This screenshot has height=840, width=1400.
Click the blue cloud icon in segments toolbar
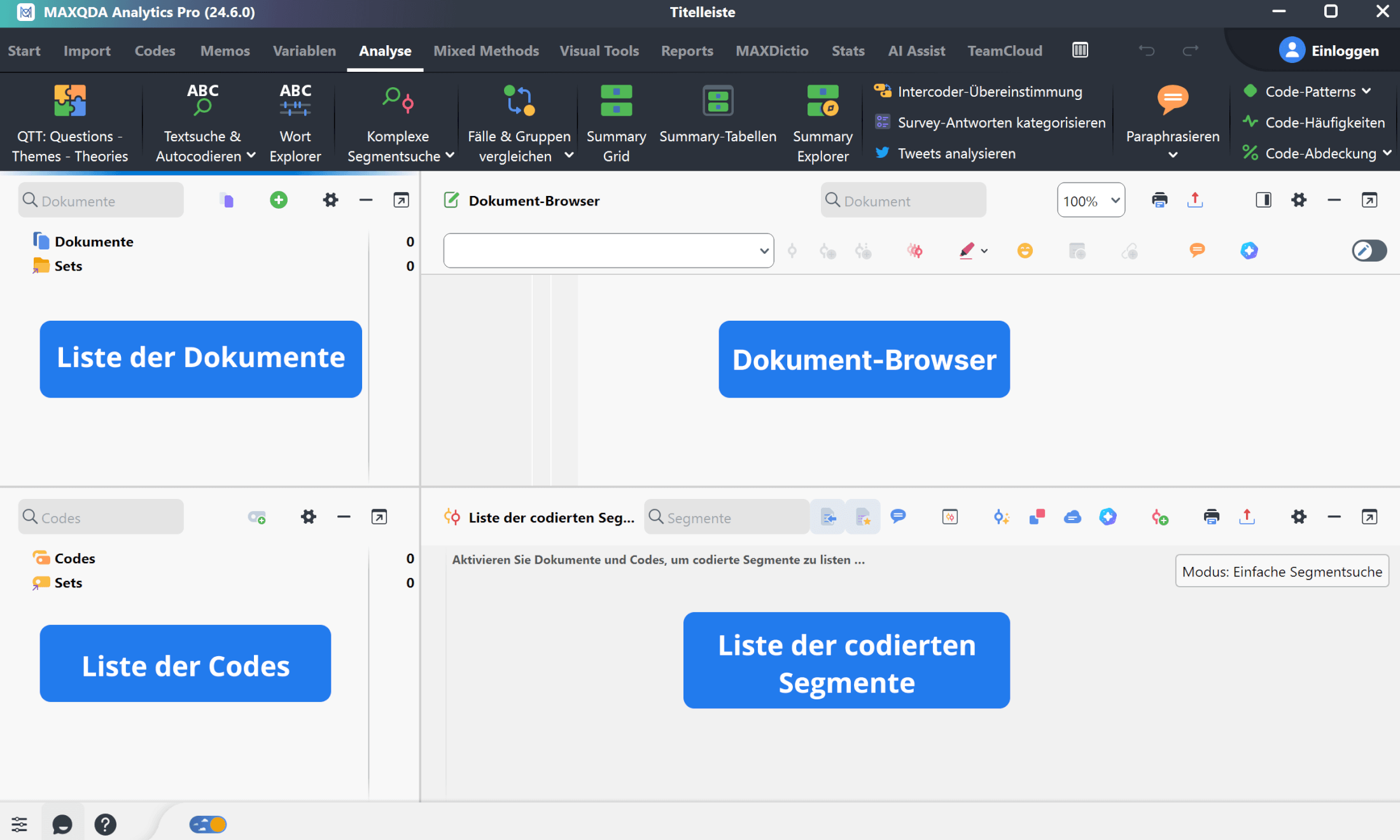[x=1072, y=517]
